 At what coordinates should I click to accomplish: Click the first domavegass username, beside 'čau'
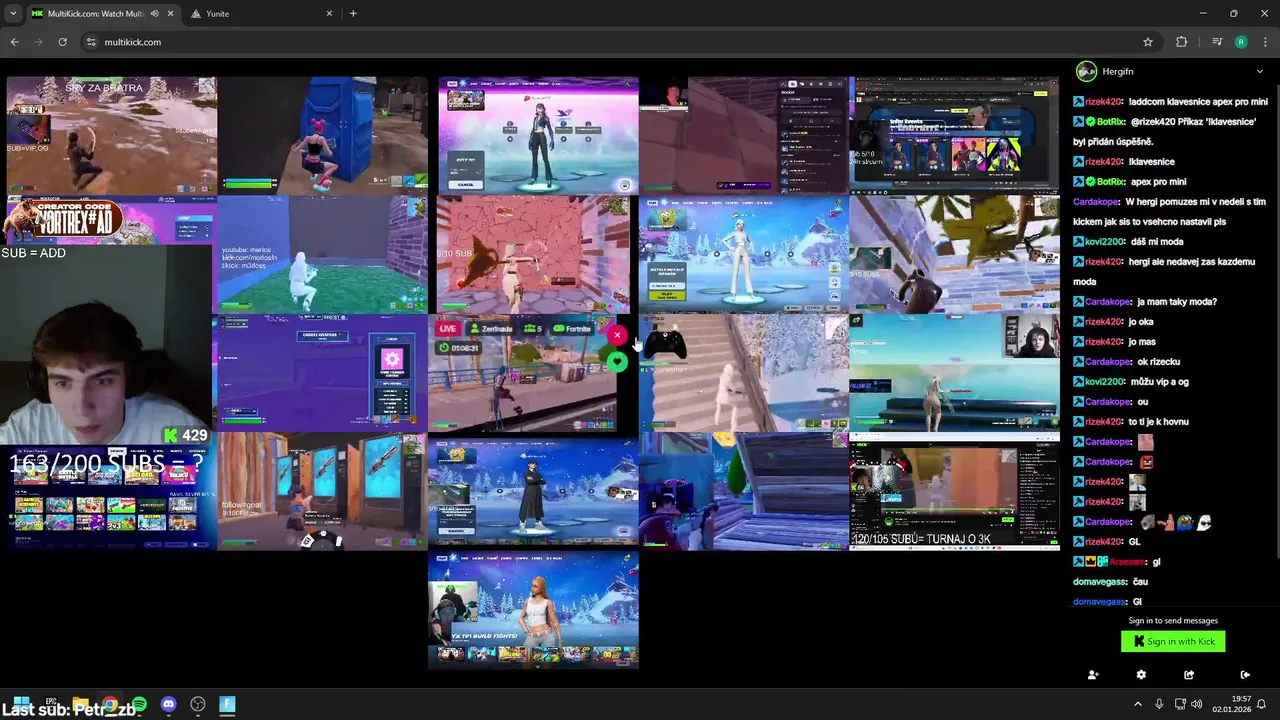coord(1100,582)
